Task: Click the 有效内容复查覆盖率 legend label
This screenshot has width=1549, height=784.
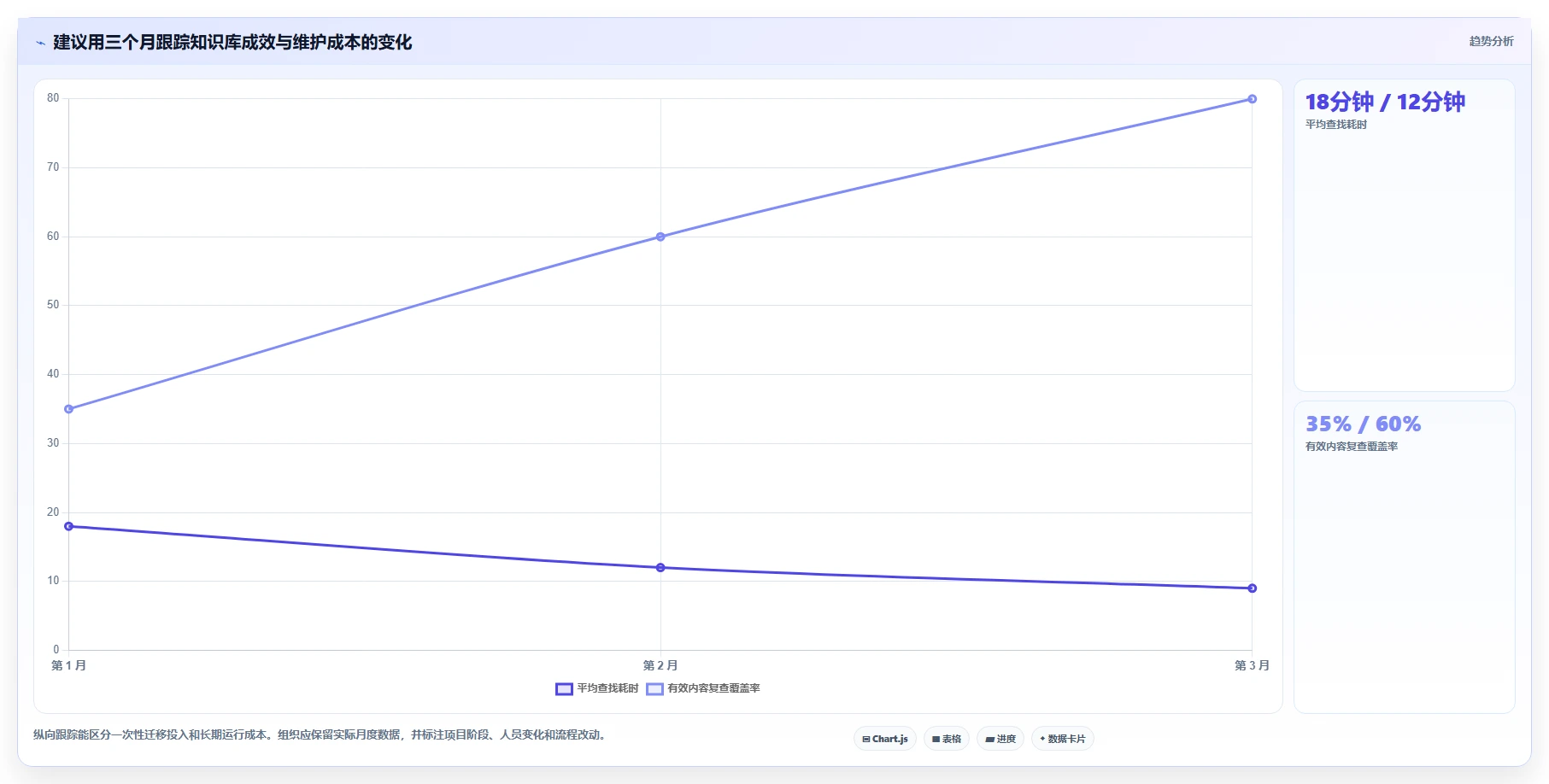Action: point(713,688)
